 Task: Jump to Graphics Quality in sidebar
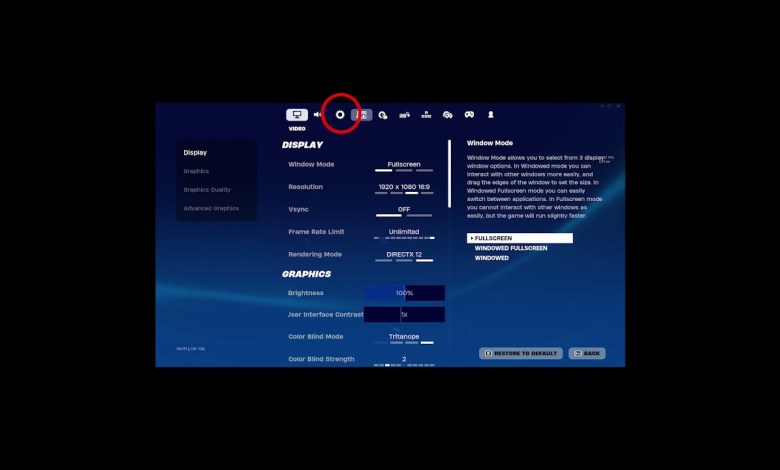[207, 189]
